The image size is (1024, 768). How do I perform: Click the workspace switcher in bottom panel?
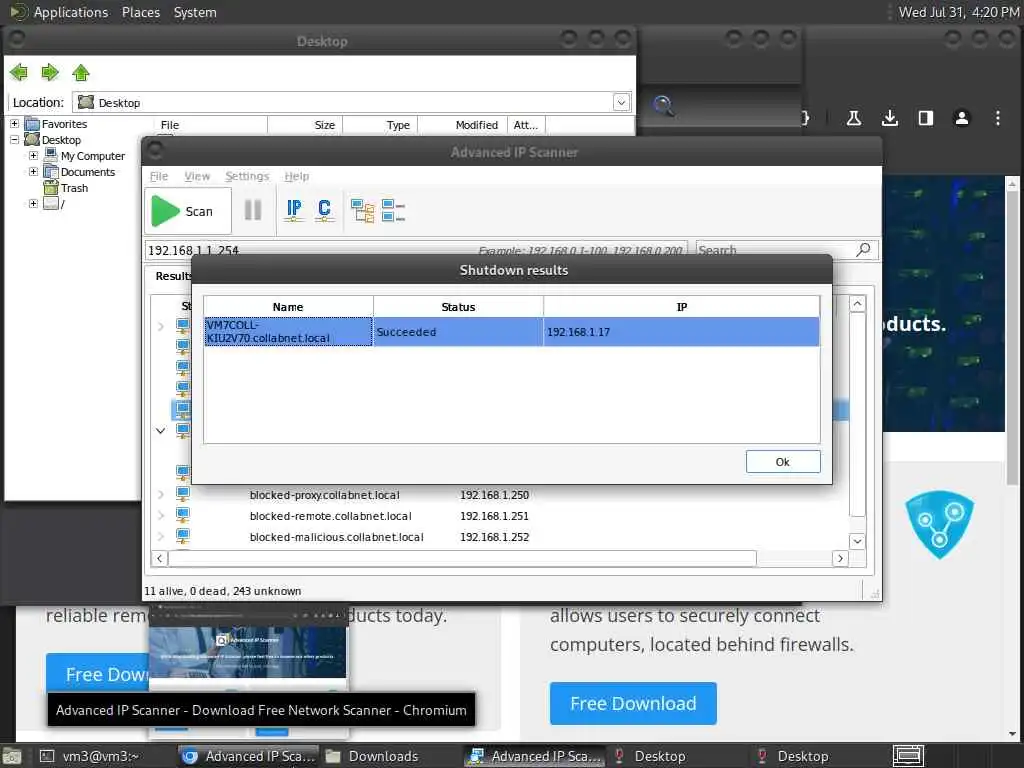pyautogui.click(x=908, y=756)
